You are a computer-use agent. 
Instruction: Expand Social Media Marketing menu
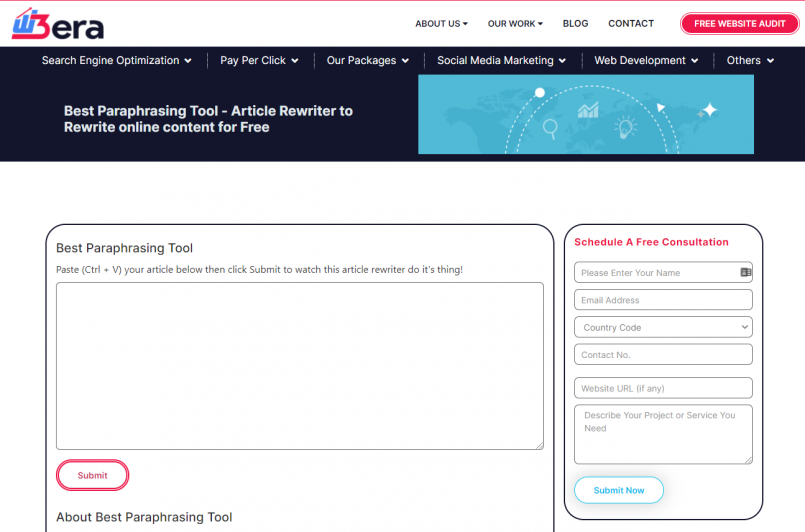click(502, 61)
